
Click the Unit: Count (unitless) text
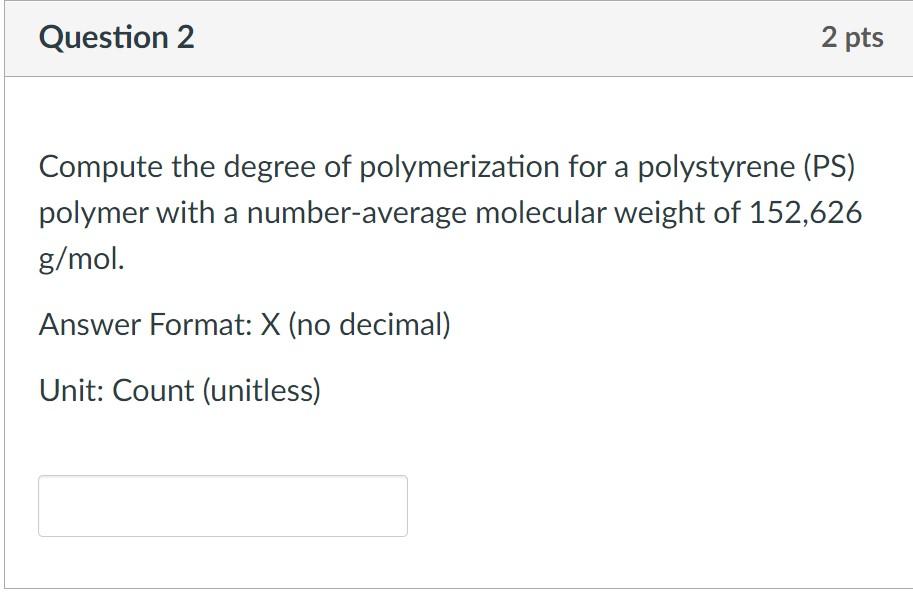[178, 389]
